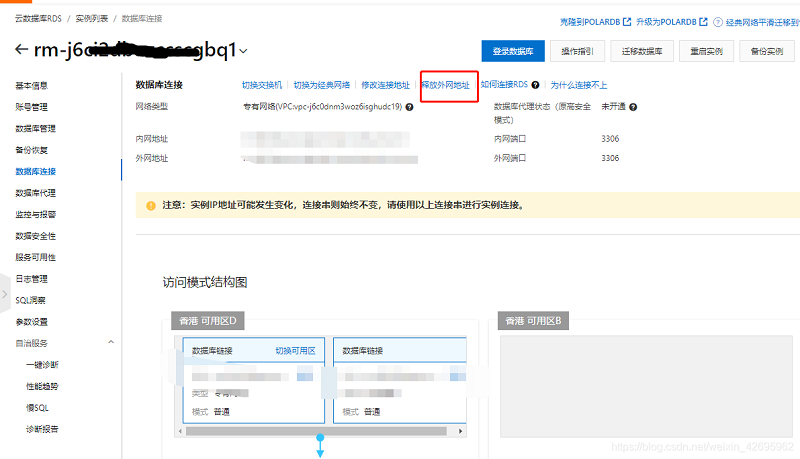Click help icon after VPC network type
Image resolution: width=800 pixels, height=459 pixels.
(409, 107)
